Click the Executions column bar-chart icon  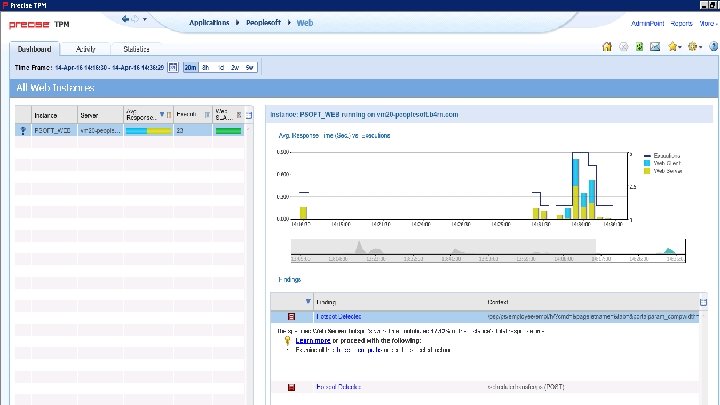click(207, 114)
